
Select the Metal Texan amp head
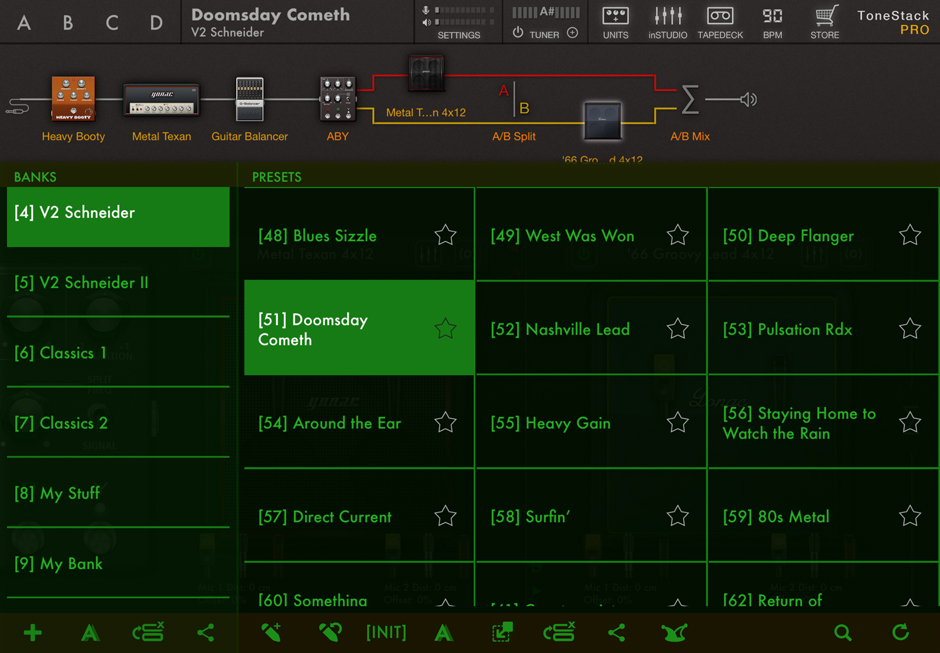click(x=161, y=100)
